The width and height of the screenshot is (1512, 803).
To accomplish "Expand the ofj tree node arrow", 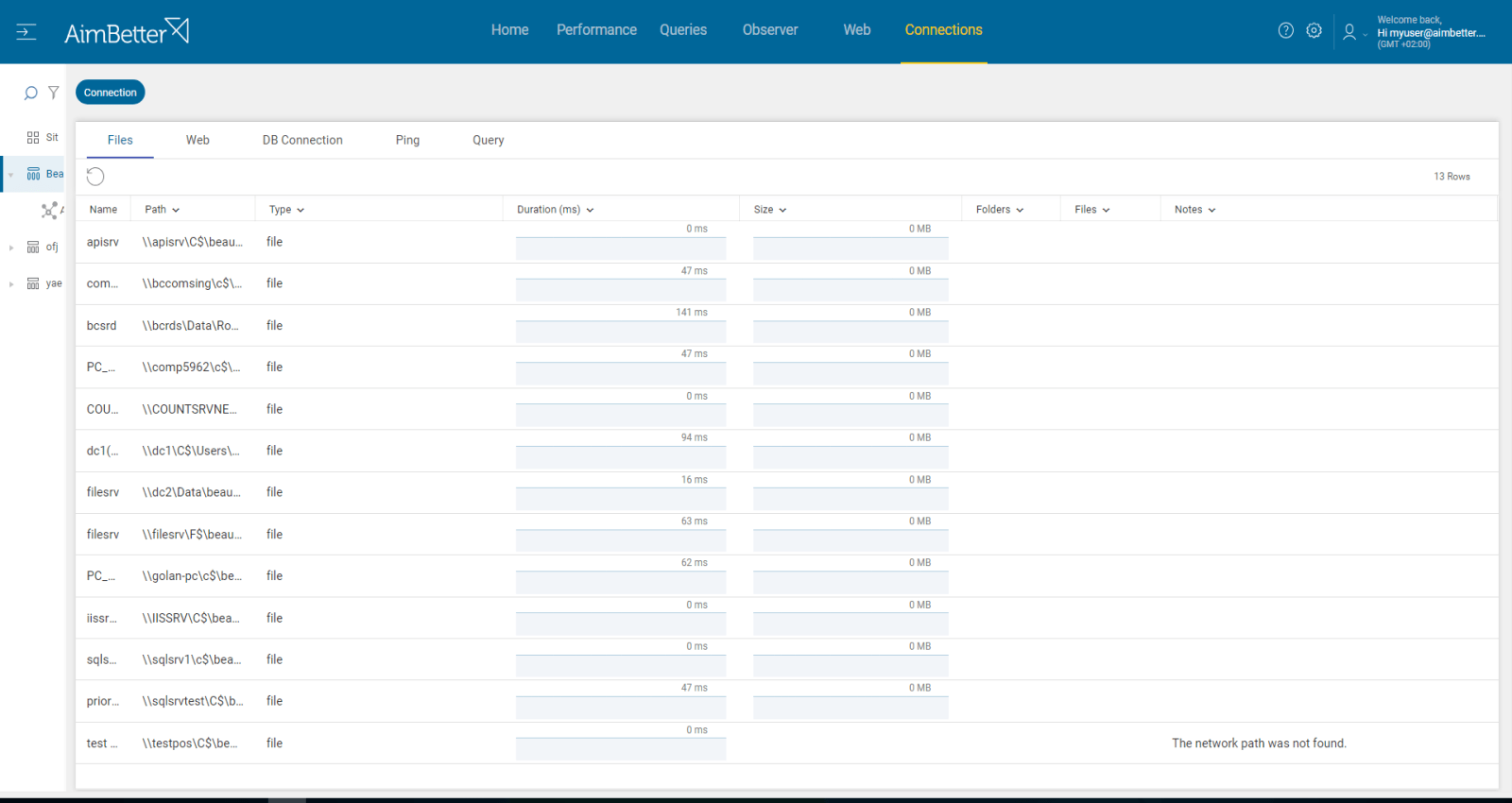I will (11, 248).
